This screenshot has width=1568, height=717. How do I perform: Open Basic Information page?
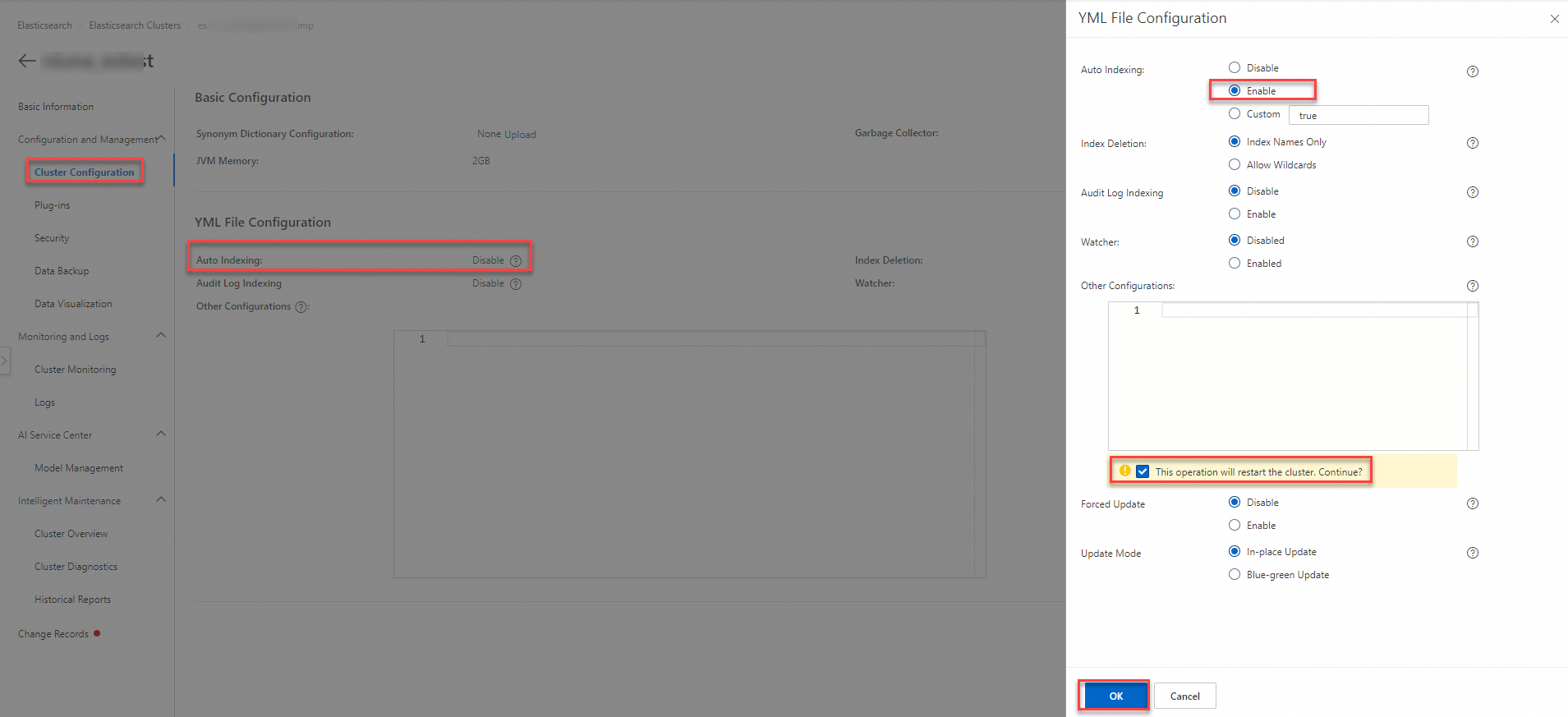[x=56, y=107]
